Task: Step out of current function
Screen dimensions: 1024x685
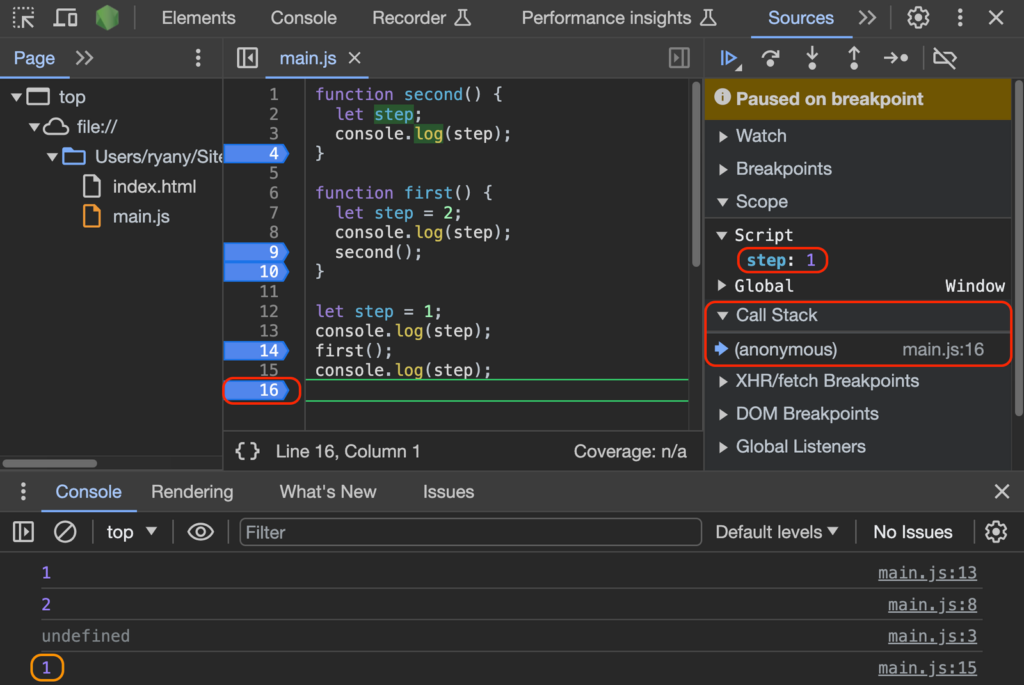Action: pos(855,59)
